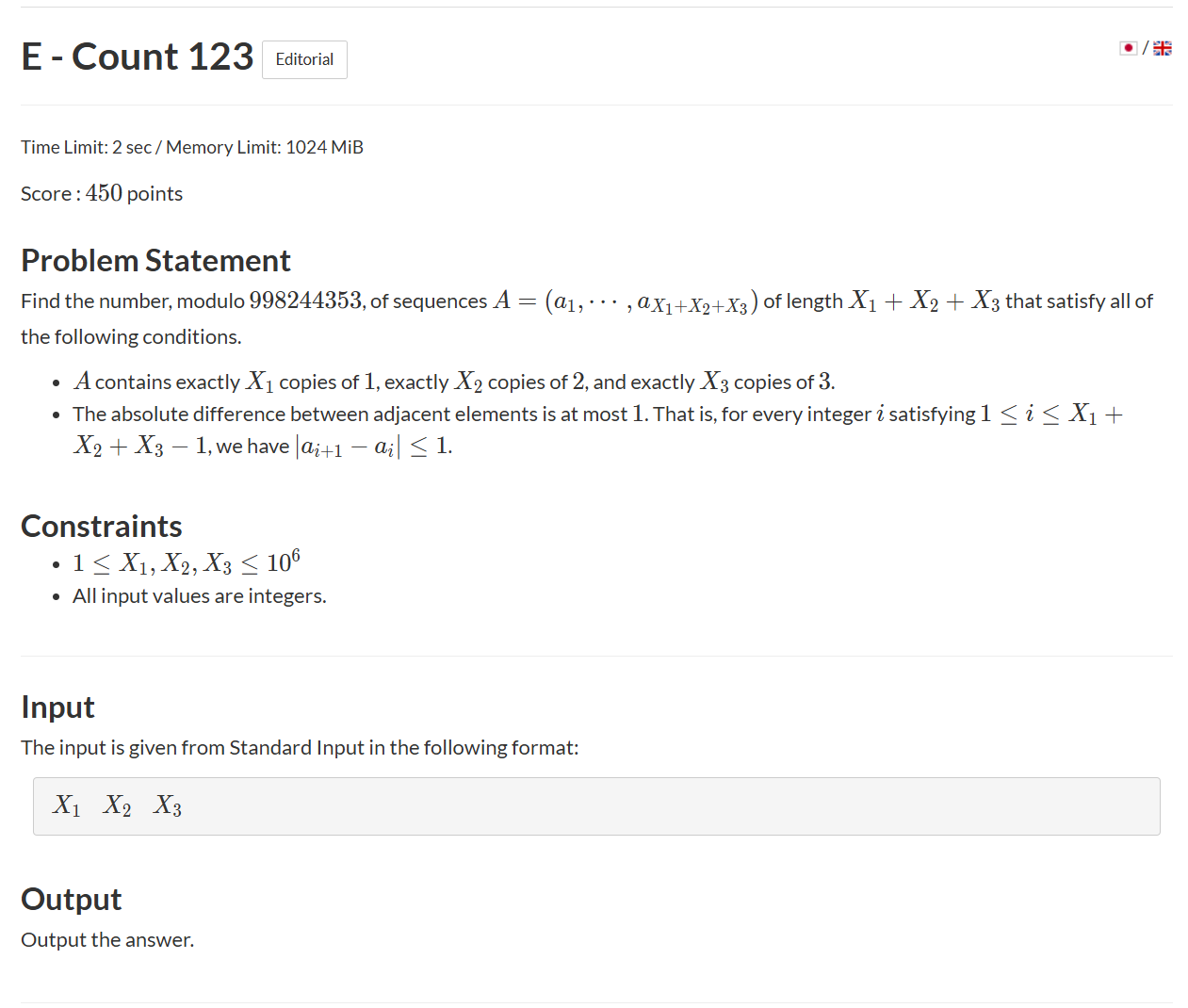Click 'All input values are integers' bullet

click(200, 596)
